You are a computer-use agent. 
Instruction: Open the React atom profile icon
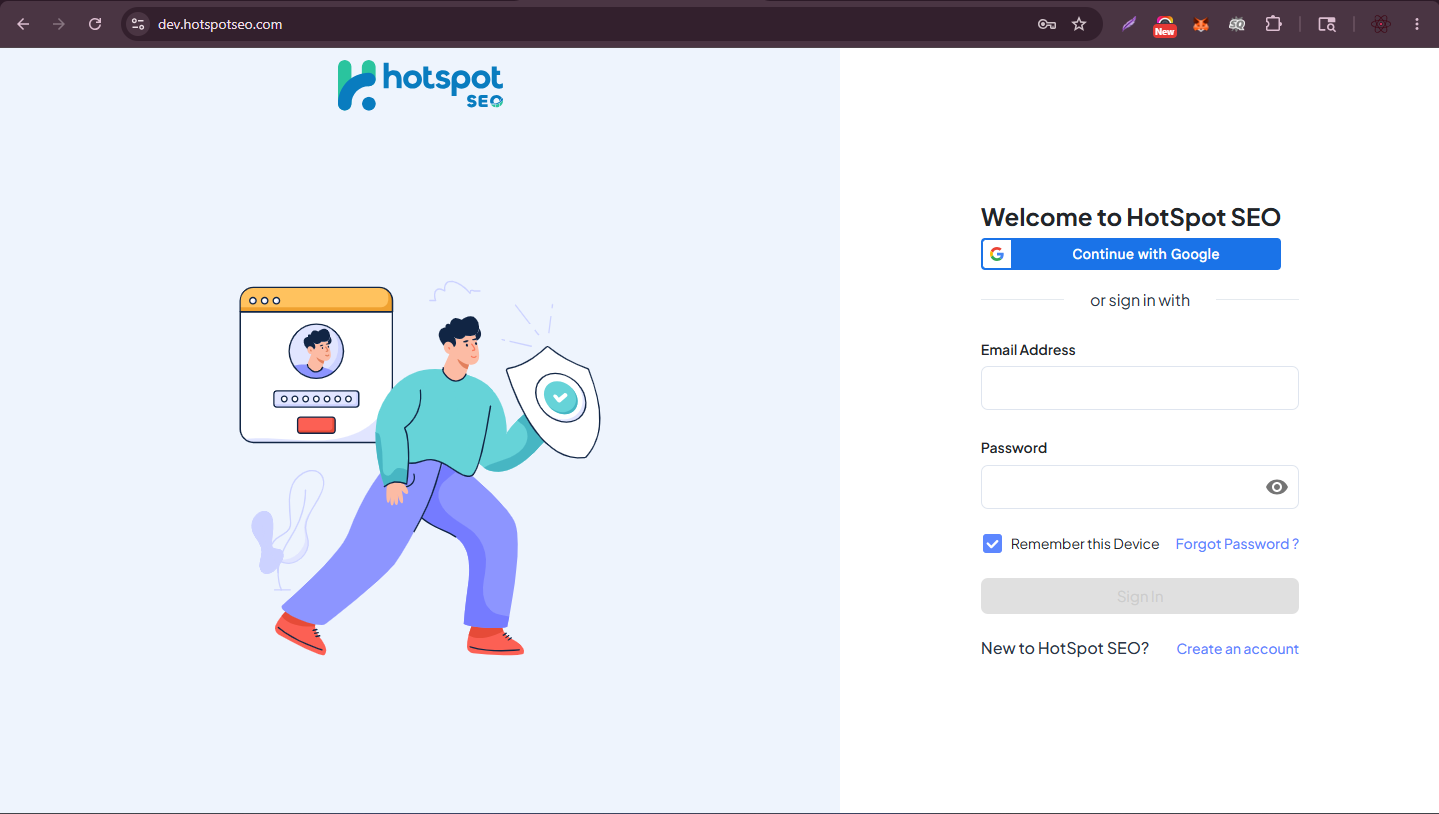1381,24
